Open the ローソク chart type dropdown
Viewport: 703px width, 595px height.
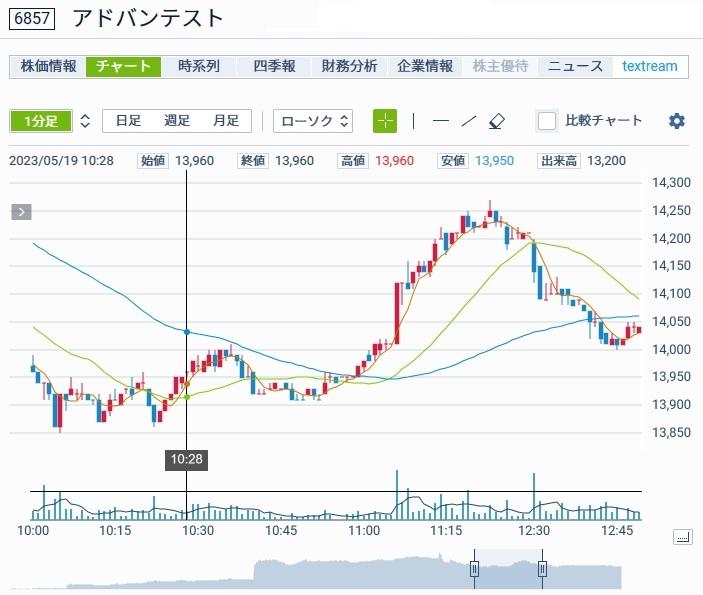314,121
